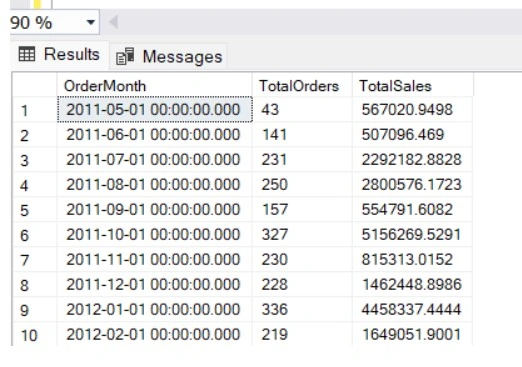Select row header 1
The width and height of the screenshot is (522, 367).
click(35, 110)
